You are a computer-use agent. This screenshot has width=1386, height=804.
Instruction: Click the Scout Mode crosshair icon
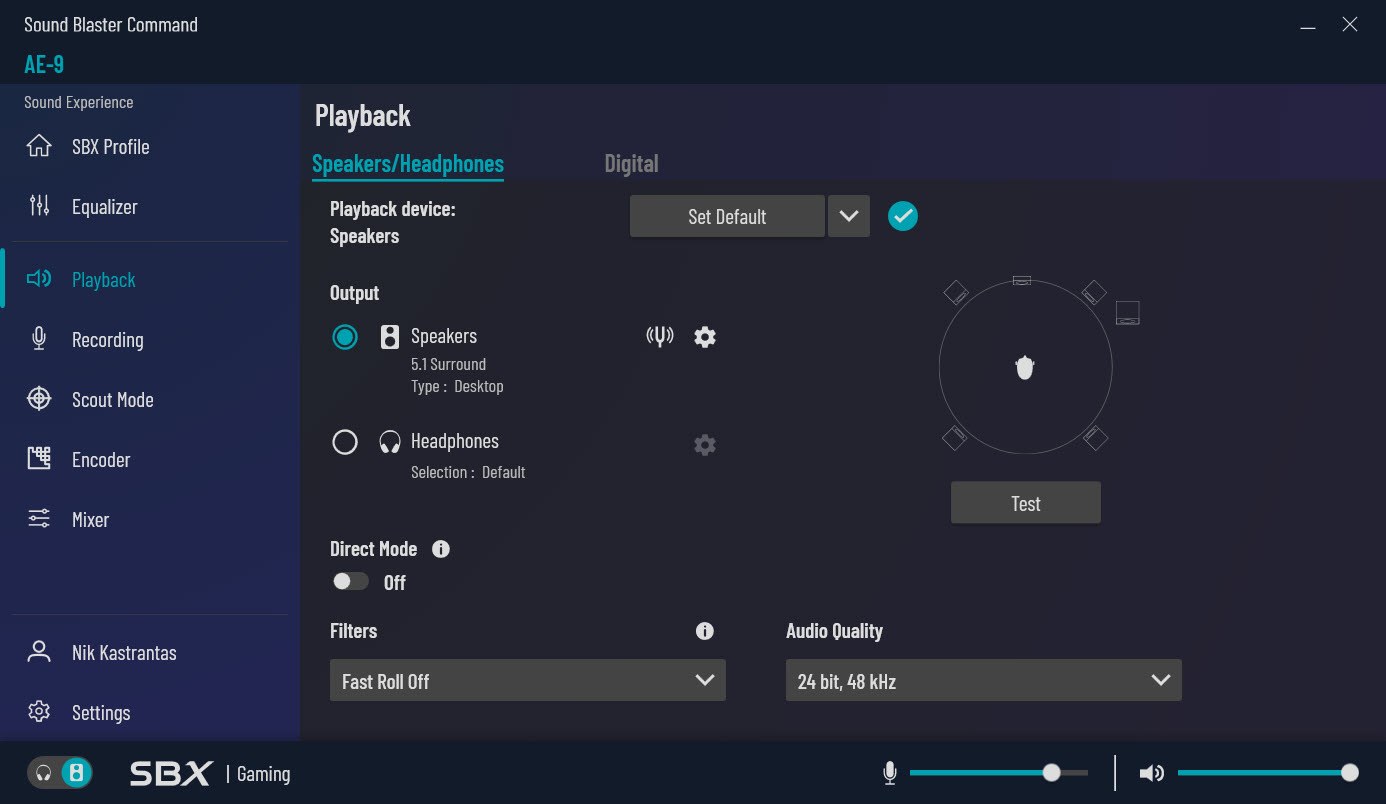(x=39, y=399)
